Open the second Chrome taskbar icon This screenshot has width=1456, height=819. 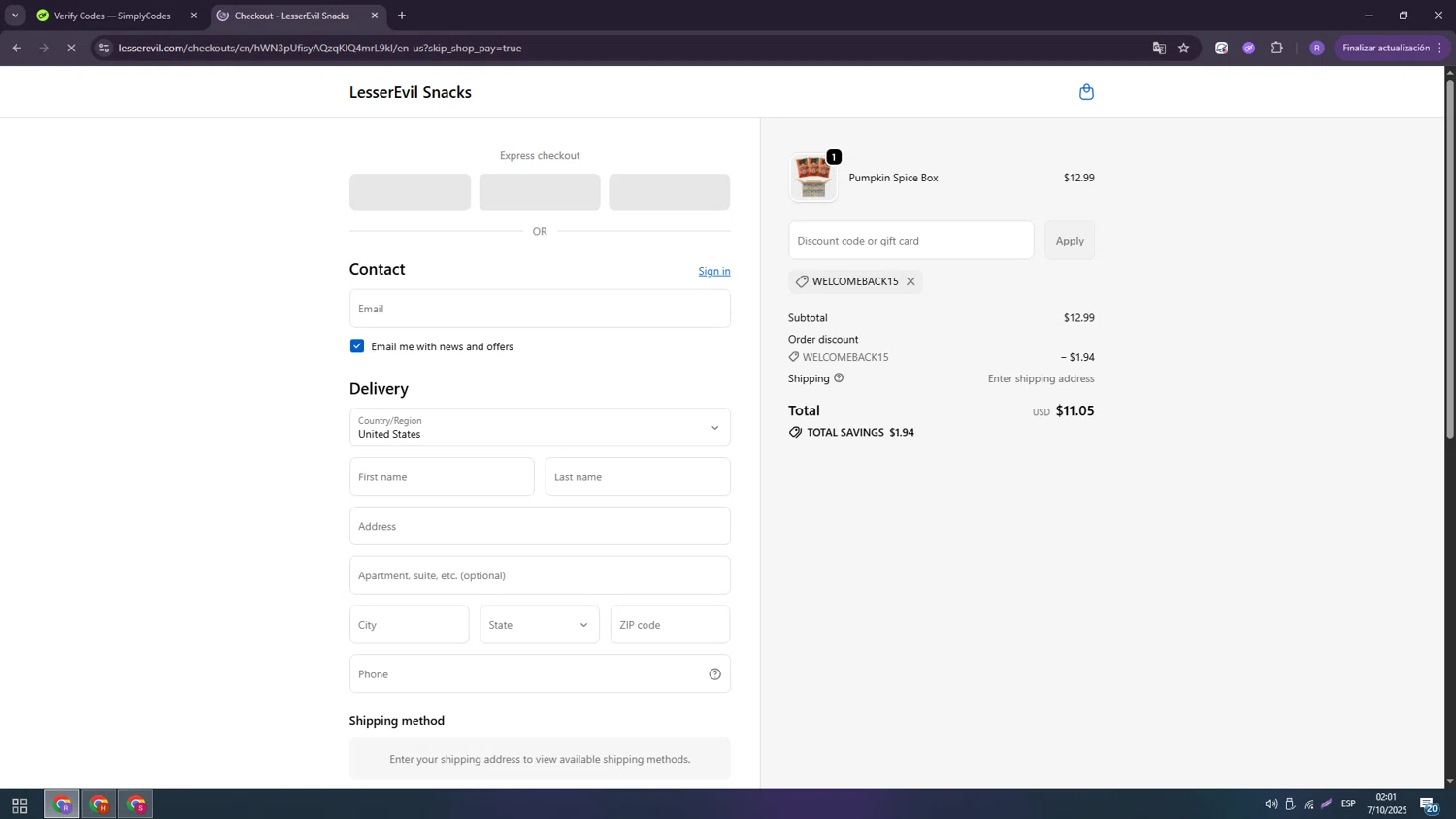point(99,804)
